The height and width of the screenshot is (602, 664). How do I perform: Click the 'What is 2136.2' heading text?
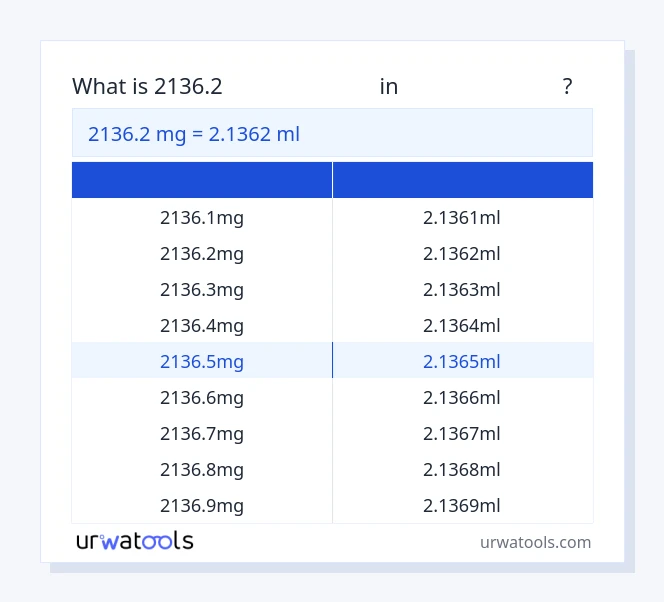[147, 87]
